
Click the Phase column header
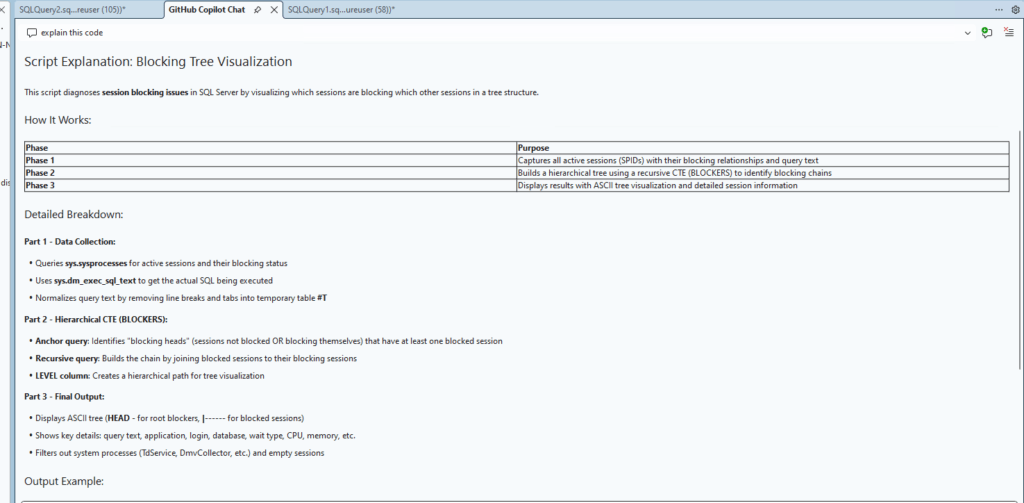click(x=37, y=148)
